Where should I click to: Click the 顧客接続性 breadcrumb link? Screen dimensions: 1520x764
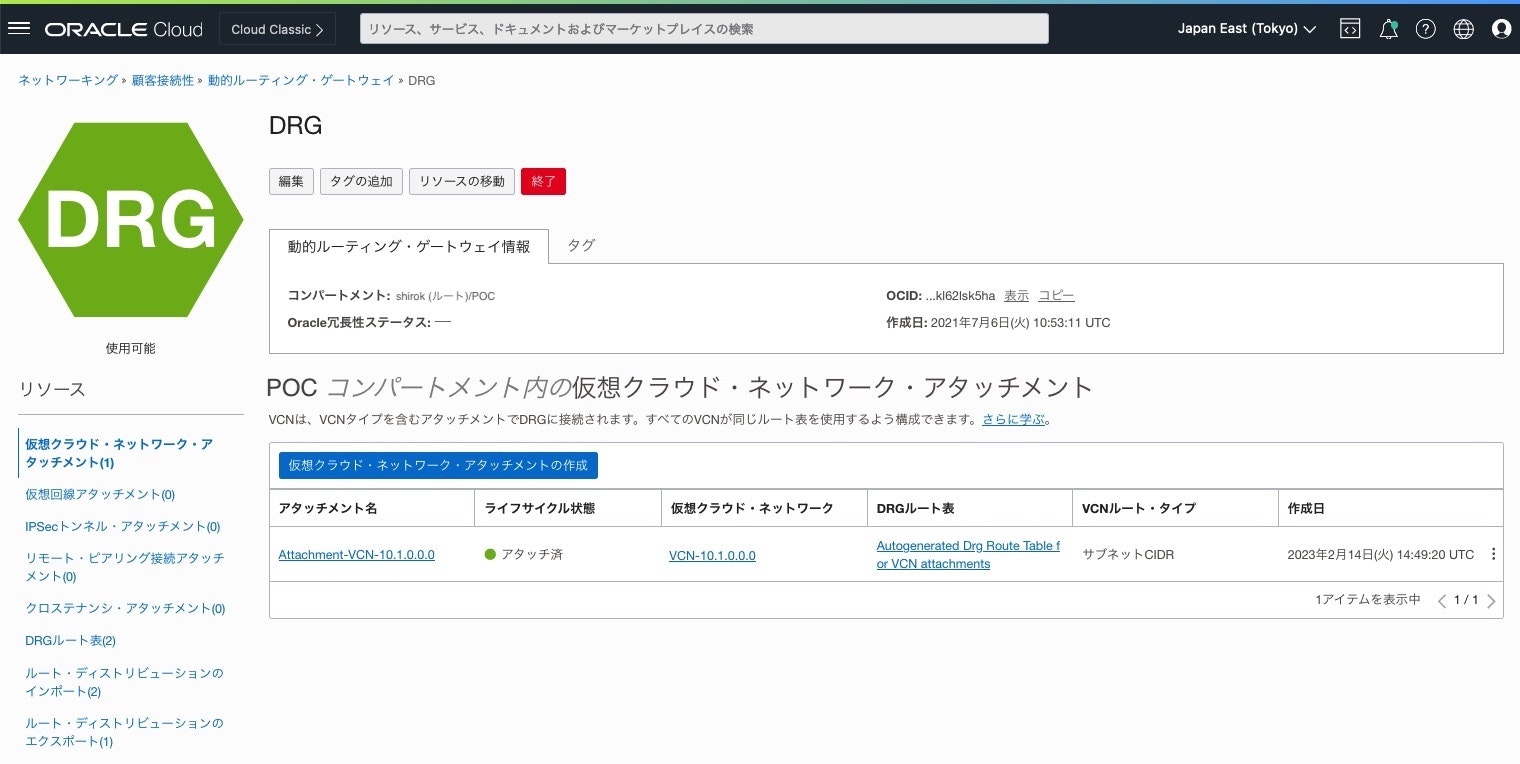click(163, 80)
